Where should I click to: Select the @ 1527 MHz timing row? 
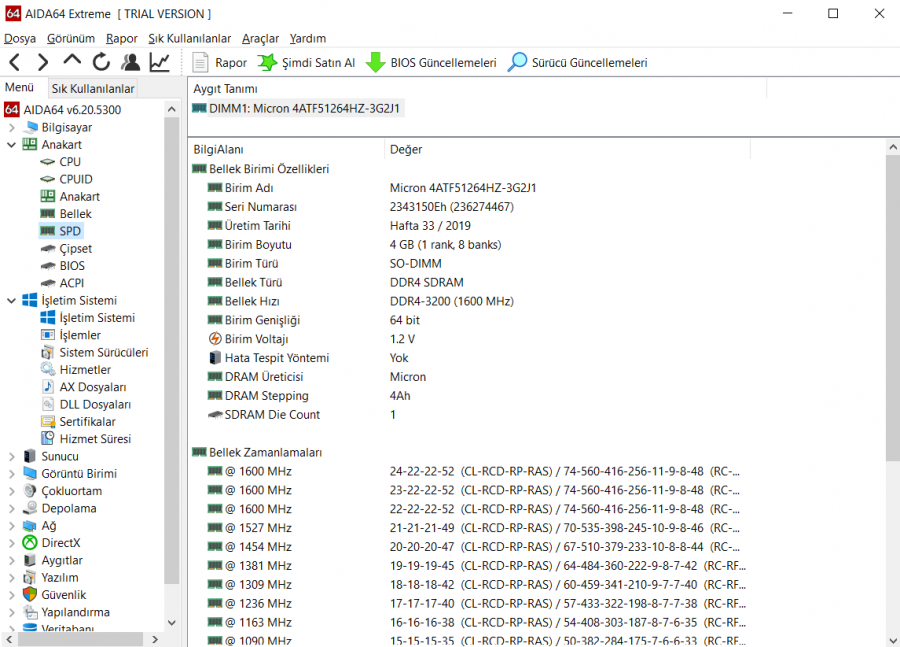pyautogui.click(x=470, y=528)
